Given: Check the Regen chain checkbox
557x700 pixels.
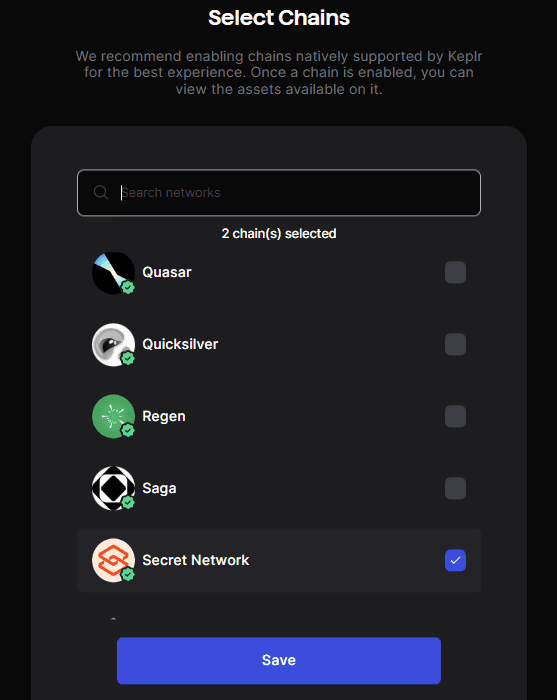Looking at the screenshot, I should click(455, 417).
